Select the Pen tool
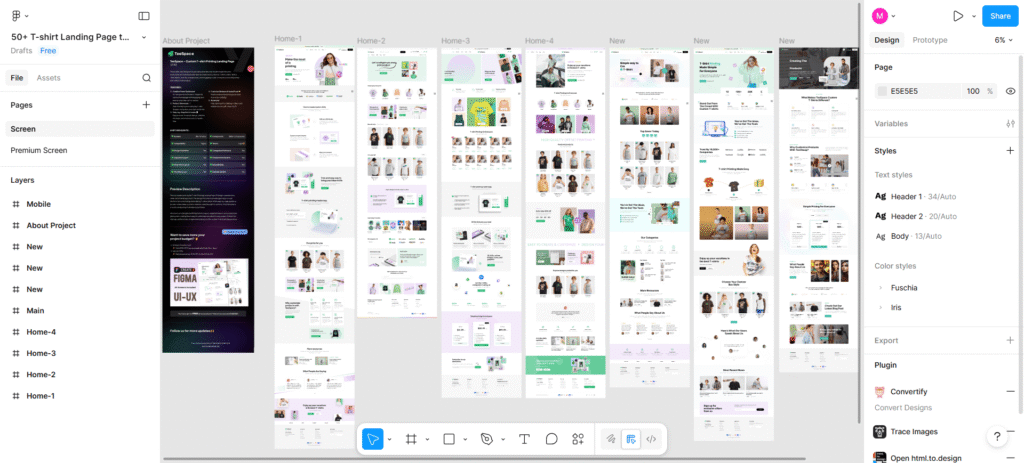The height and width of the screenshot is (463, 1024). [487, 439]
